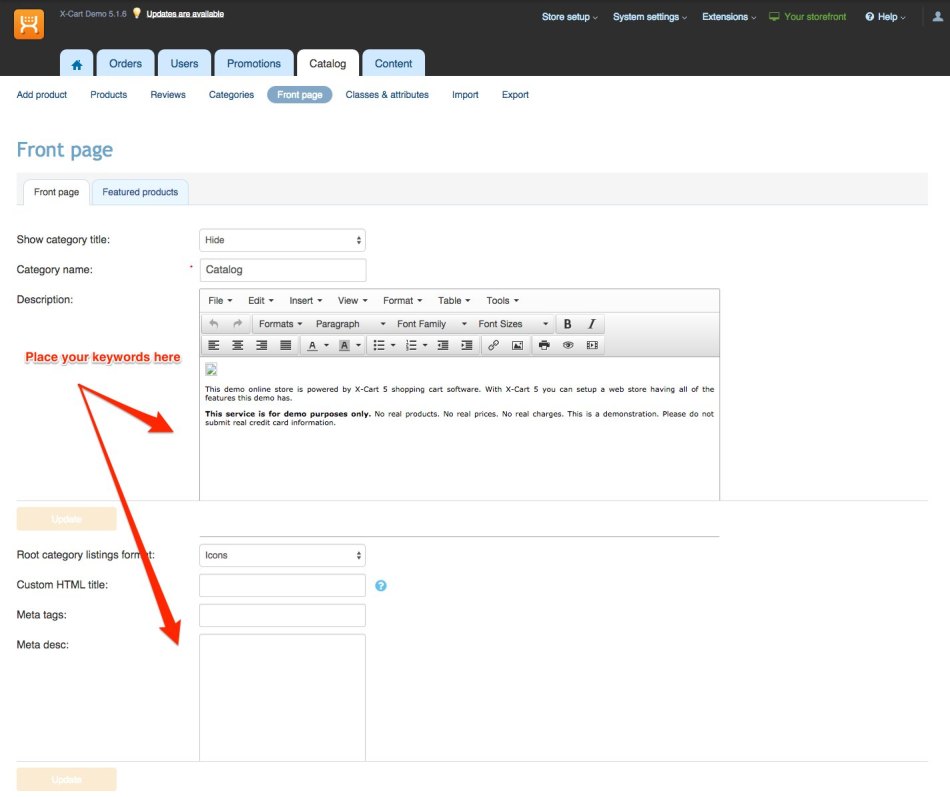
Task: Insert an image in the description editor
Action: point(518,345)
